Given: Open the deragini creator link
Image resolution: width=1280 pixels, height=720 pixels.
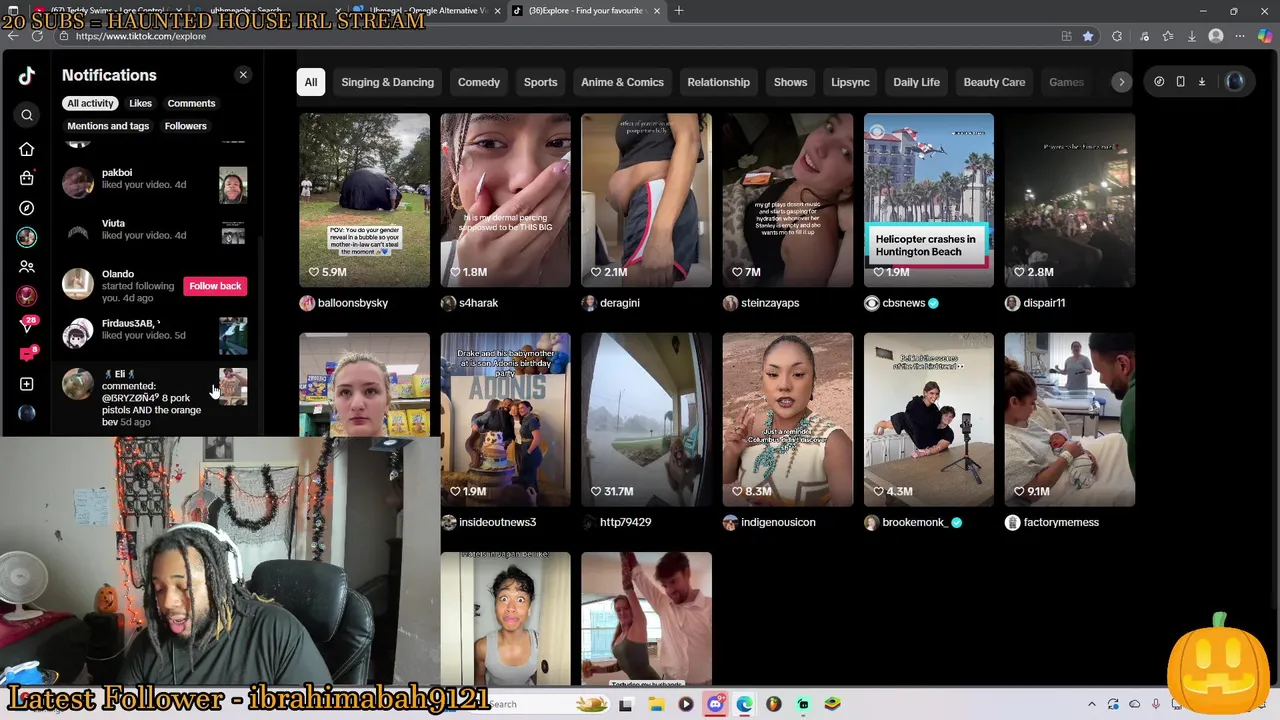Looking at the screenshot, I should (x=620, y=303).
